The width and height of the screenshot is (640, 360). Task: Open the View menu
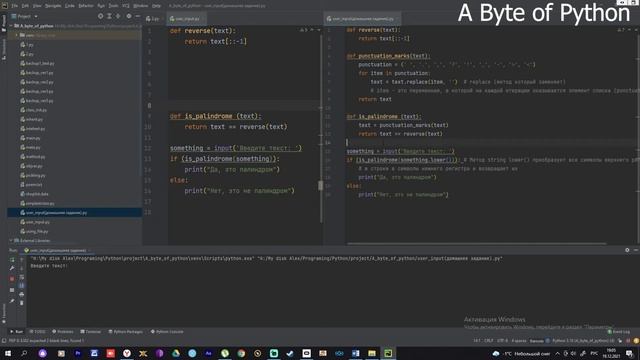click(x=37, y=6)
